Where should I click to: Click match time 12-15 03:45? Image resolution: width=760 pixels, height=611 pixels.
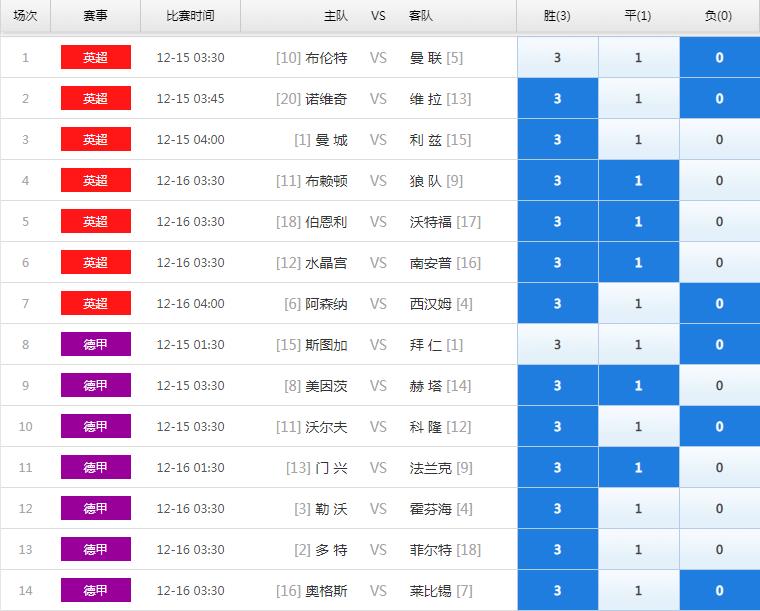(x=190, y=99)
